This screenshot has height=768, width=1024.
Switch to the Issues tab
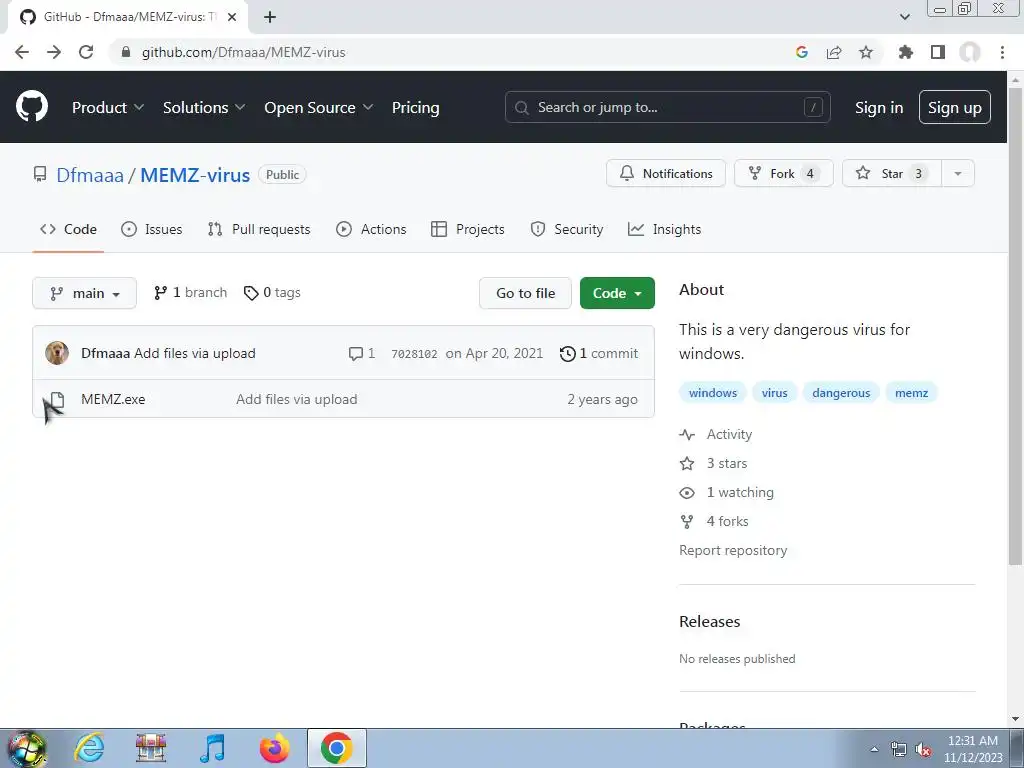[x=152, y=229]
